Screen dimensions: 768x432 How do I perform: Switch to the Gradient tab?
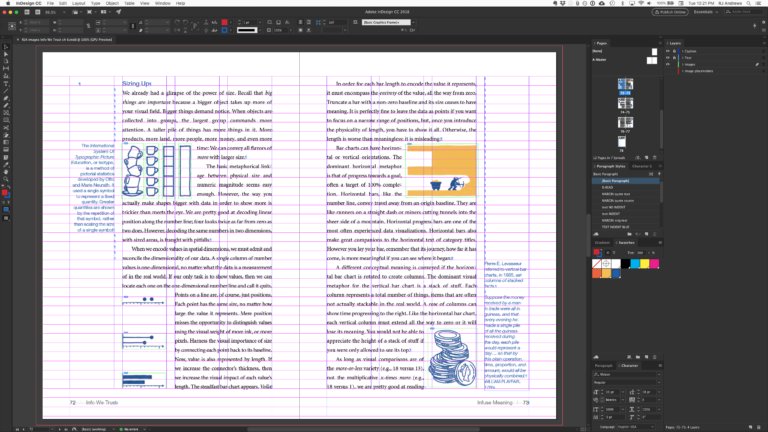click(602, 242)
